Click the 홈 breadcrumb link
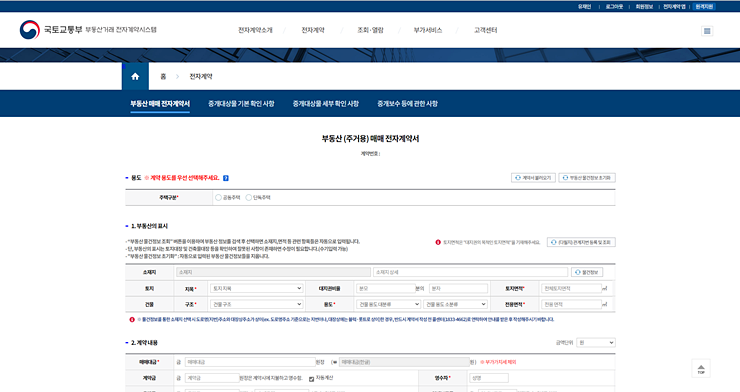This screenshot has height=392, width=740. pyautogui.click(x=163, y=76)
